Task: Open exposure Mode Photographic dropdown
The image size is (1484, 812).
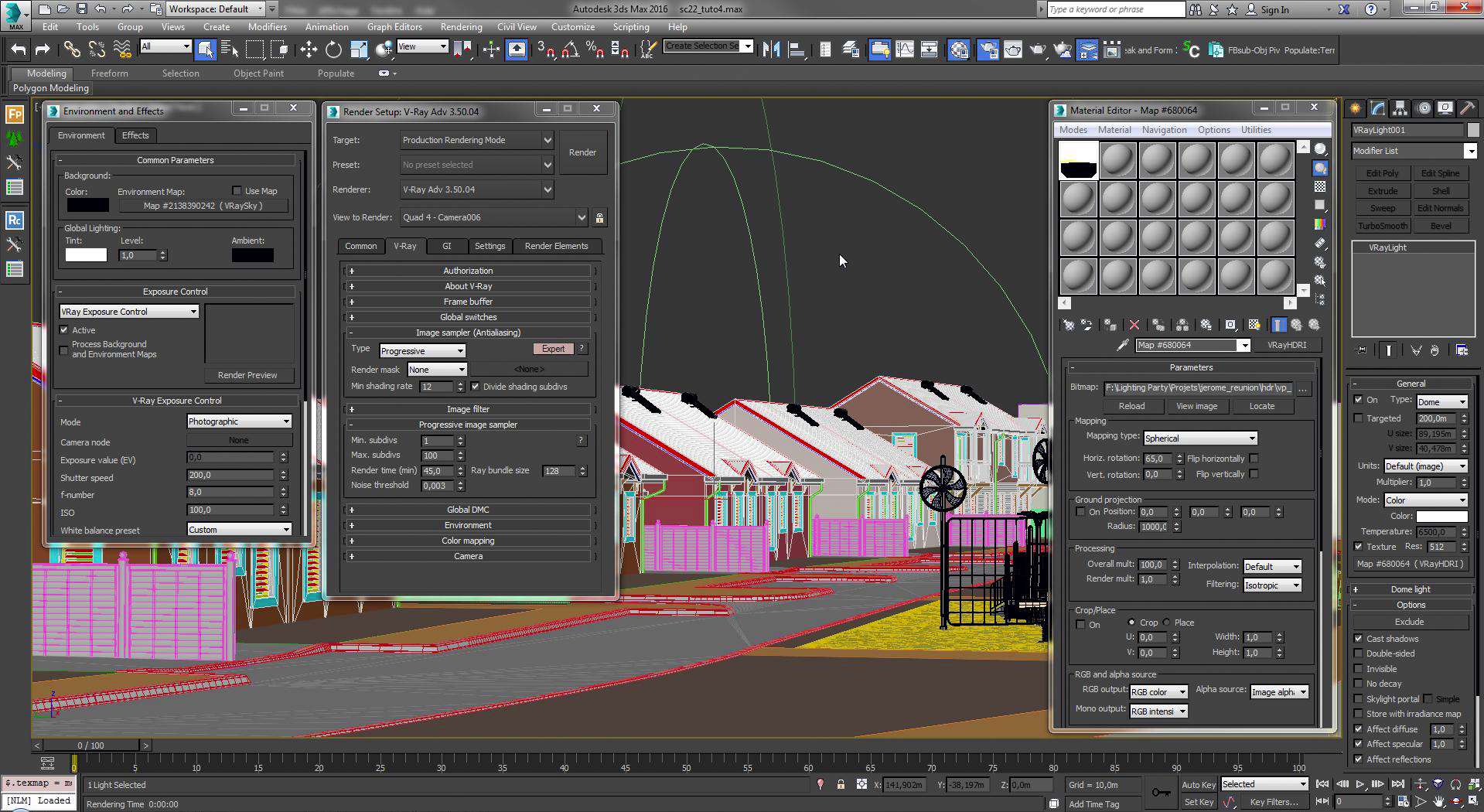Action: click(x=239, y=421)
